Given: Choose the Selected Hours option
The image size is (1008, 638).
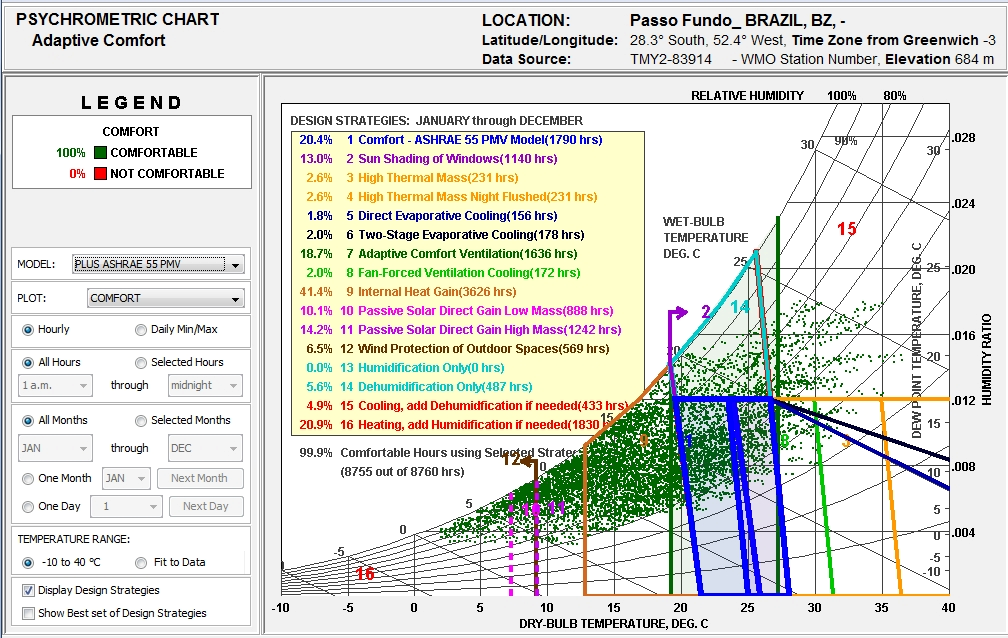Looking at the screenshot, I should (141, 363).
